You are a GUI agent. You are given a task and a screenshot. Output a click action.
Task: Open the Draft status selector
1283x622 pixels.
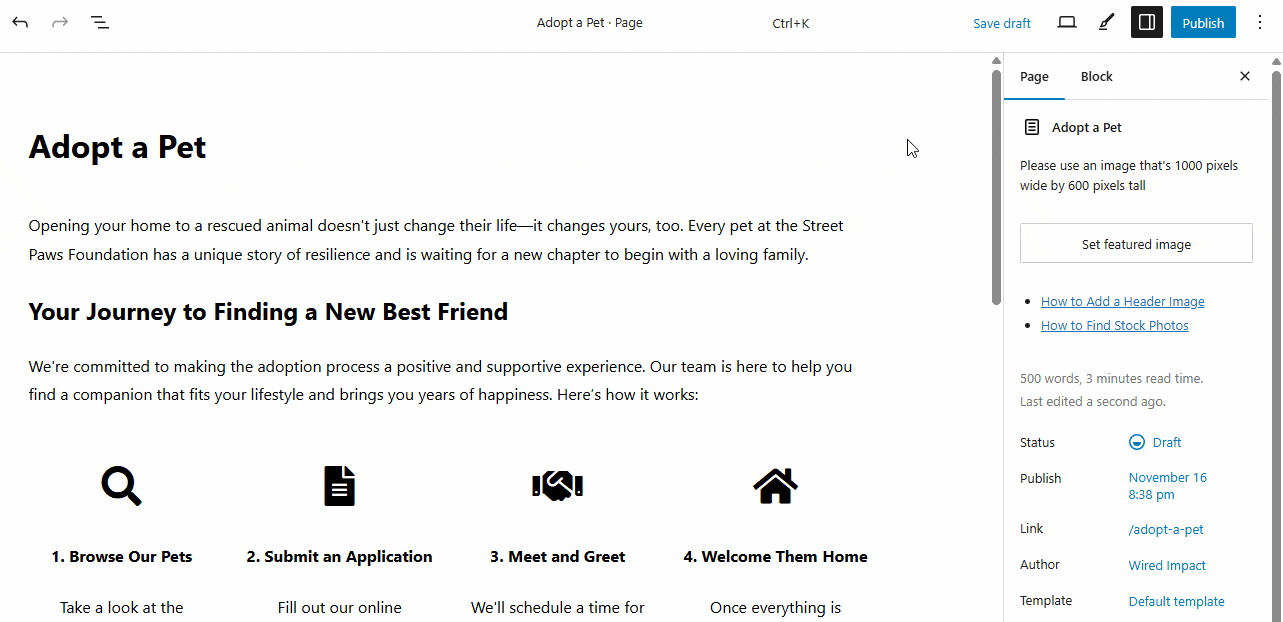click(1155, 442)
